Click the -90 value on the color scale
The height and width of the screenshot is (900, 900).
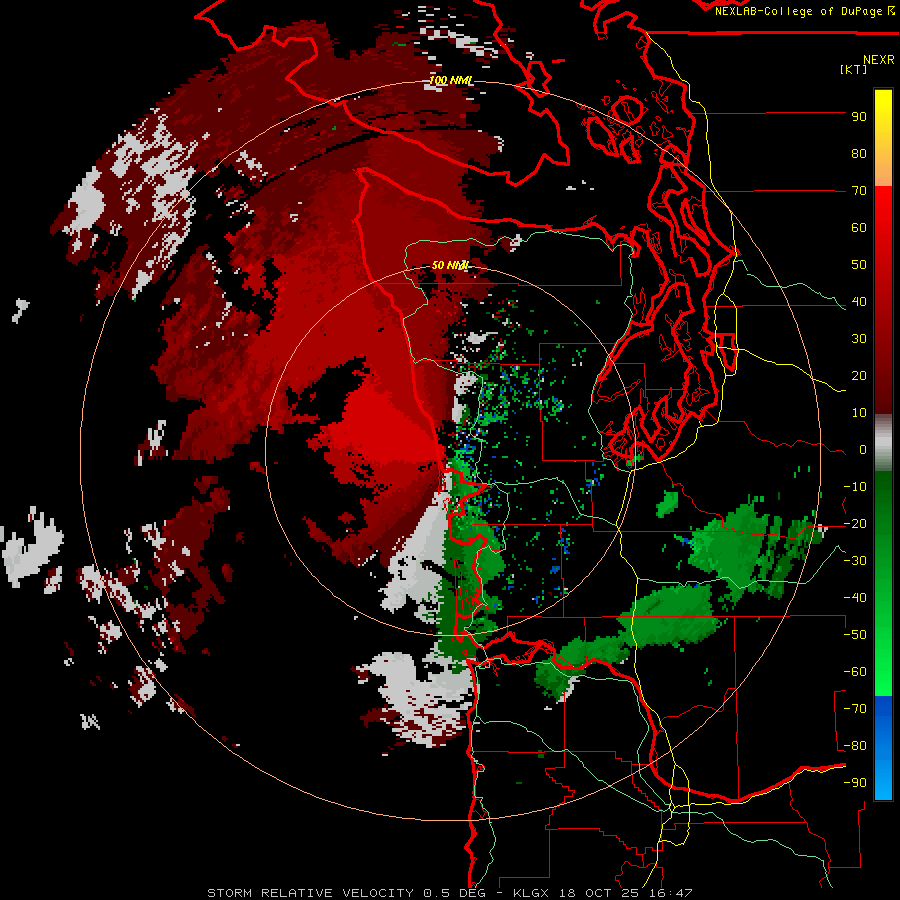(855, 783)
